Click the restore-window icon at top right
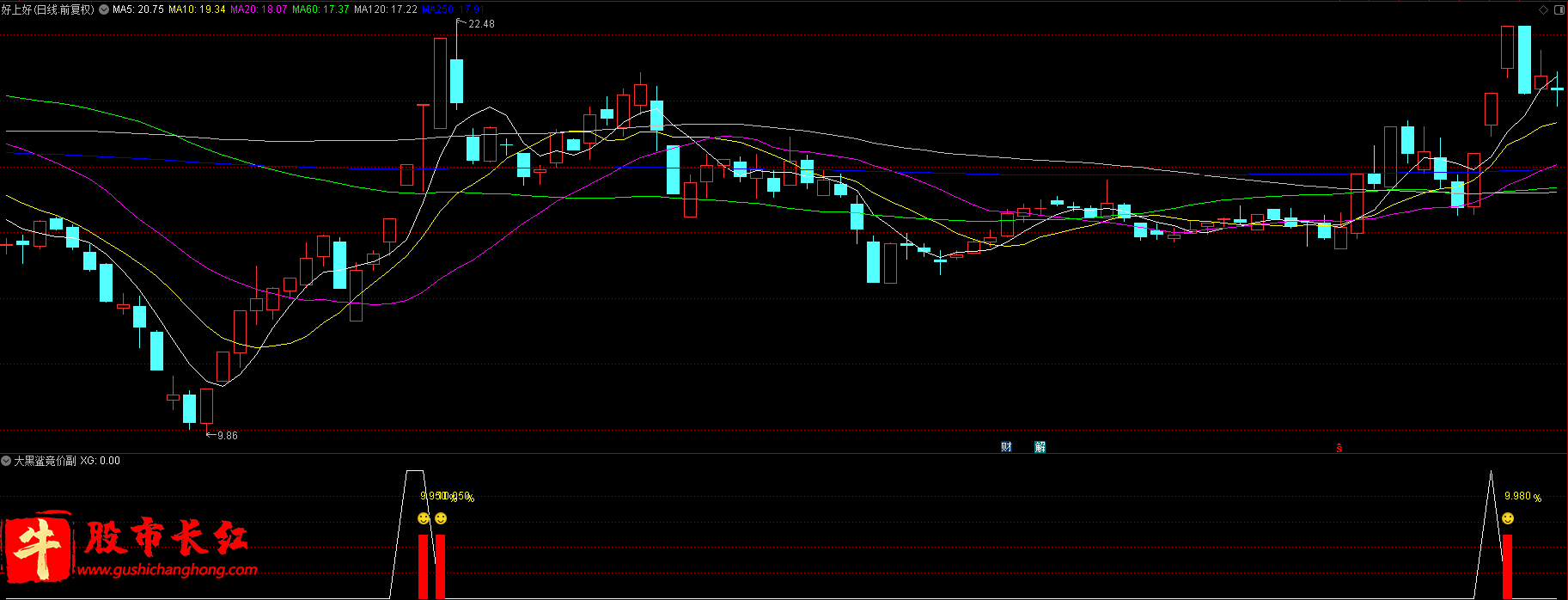1568x600 pixels. click(1559, 9)
